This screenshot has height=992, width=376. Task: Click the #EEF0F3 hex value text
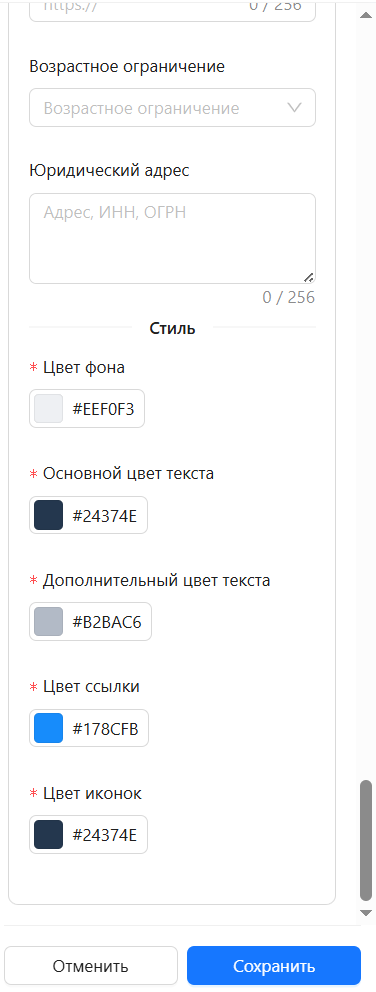(x=103, y=409)
